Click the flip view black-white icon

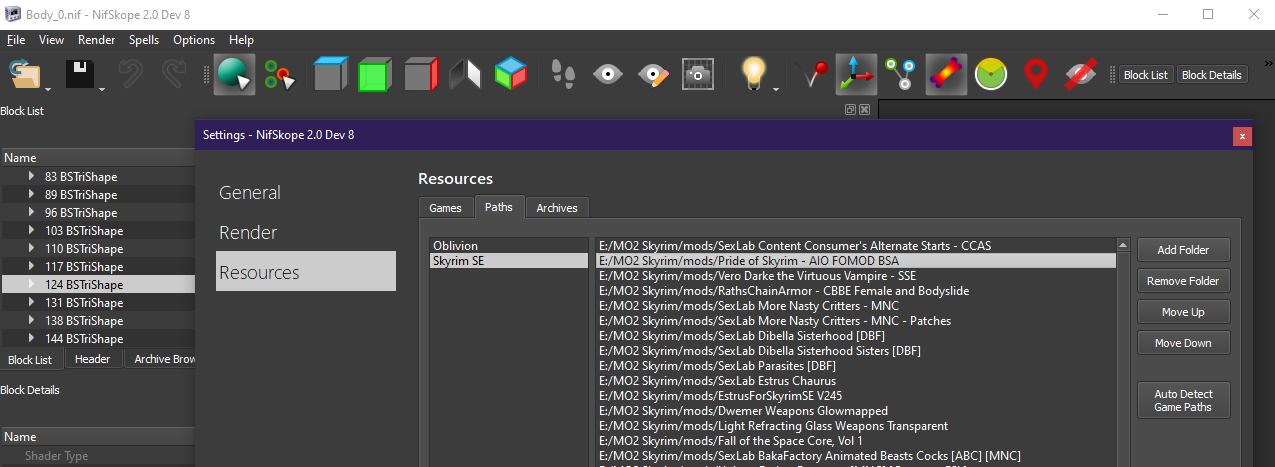(x=466, y=75)
